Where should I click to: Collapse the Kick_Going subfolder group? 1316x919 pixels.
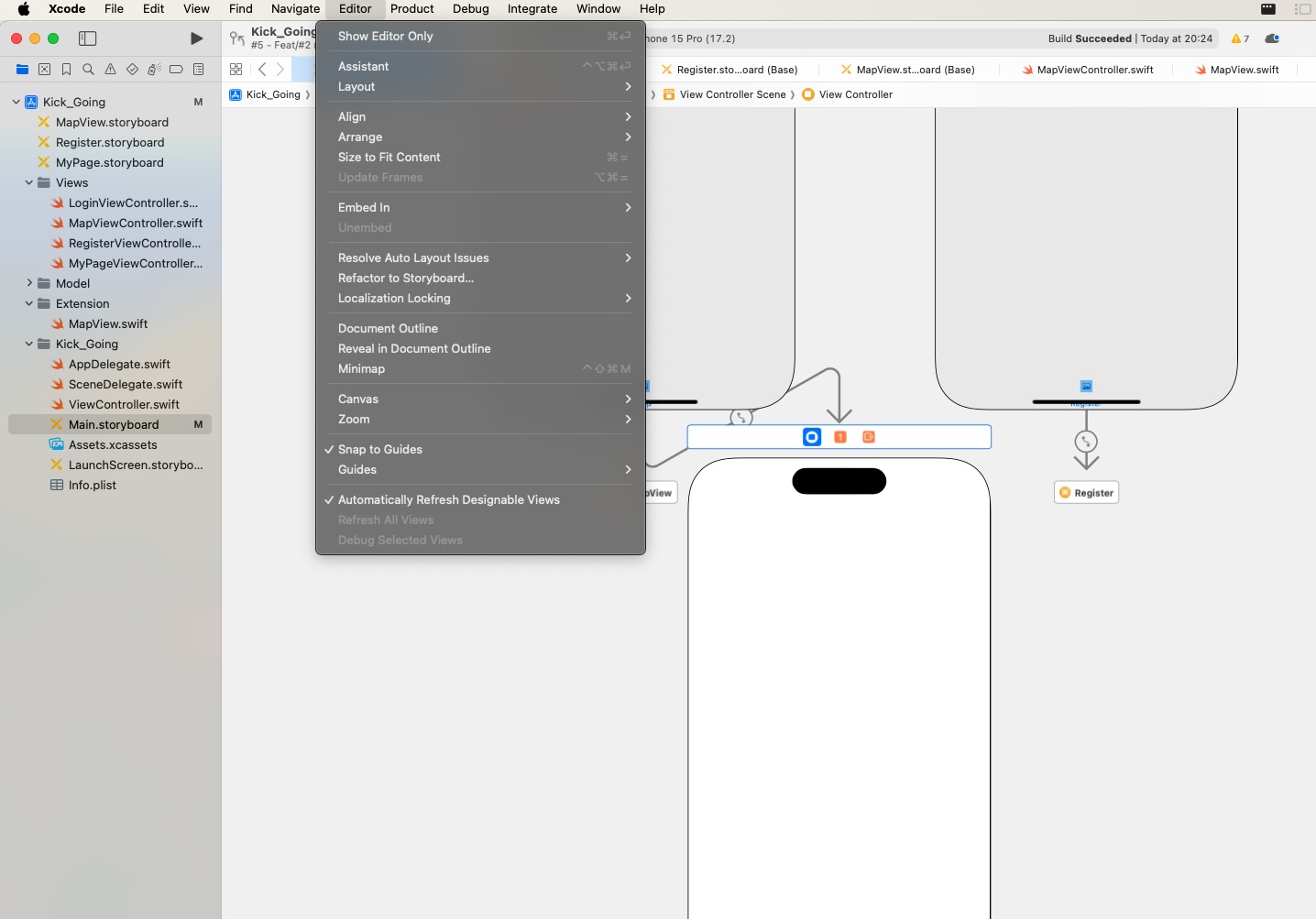coord(29,345)
